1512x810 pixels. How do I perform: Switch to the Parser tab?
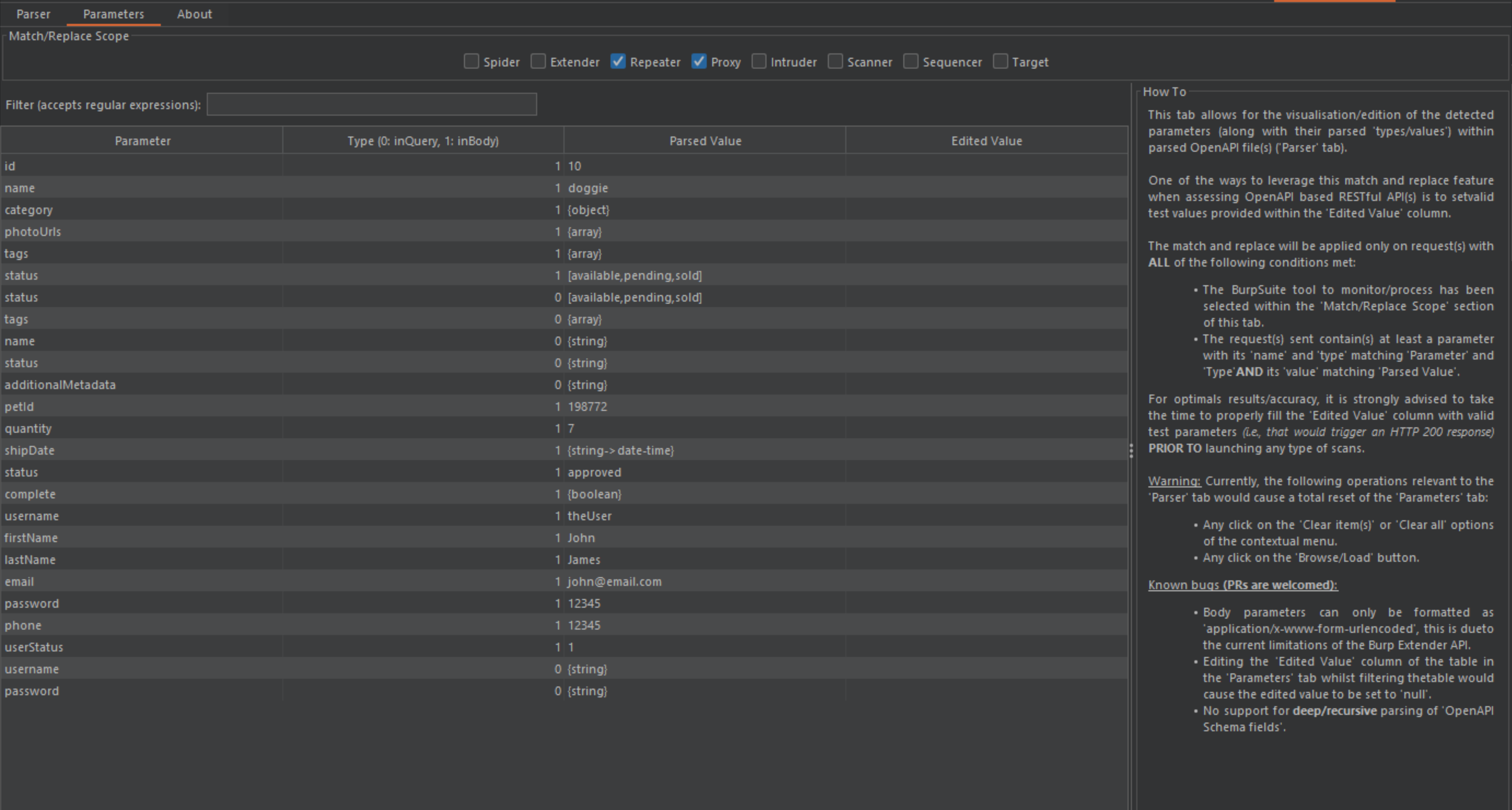[33, 14]
